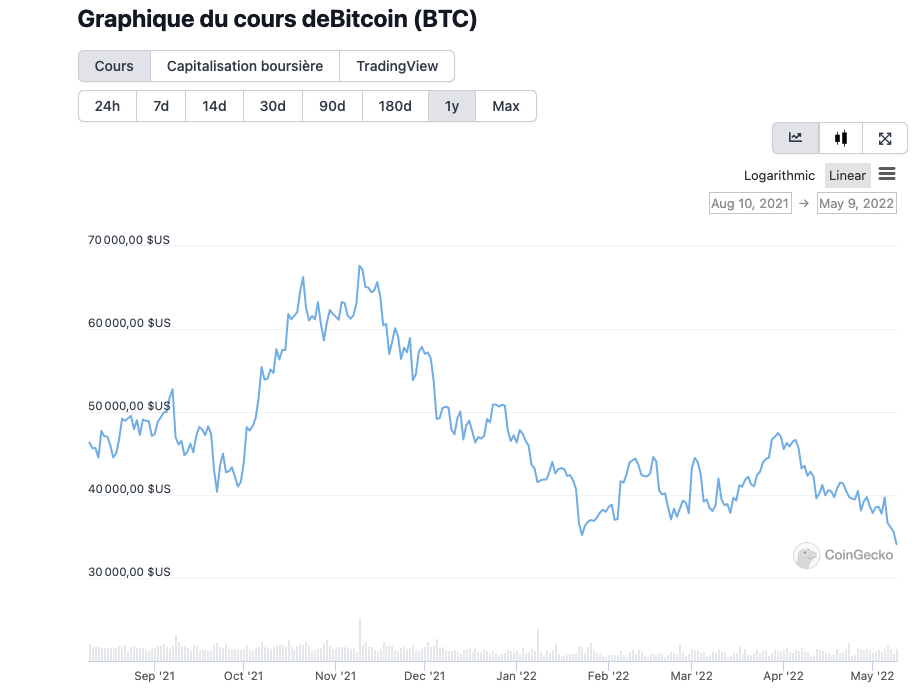Switch to candlestick chart view
The height and width of the screenshot is (693, 922).
point(841,138)
